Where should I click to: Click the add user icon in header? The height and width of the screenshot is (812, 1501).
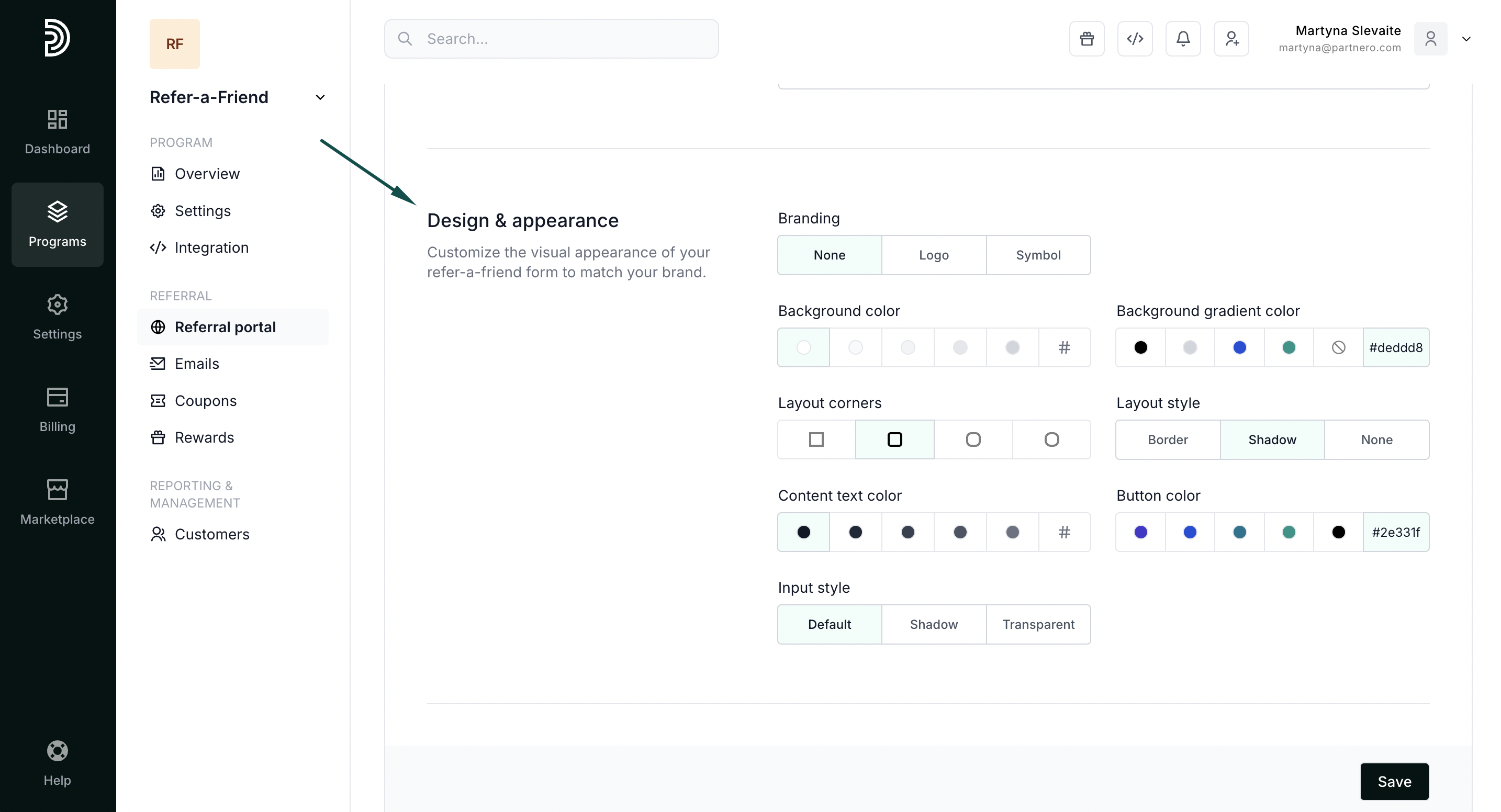coord(1231,38)
